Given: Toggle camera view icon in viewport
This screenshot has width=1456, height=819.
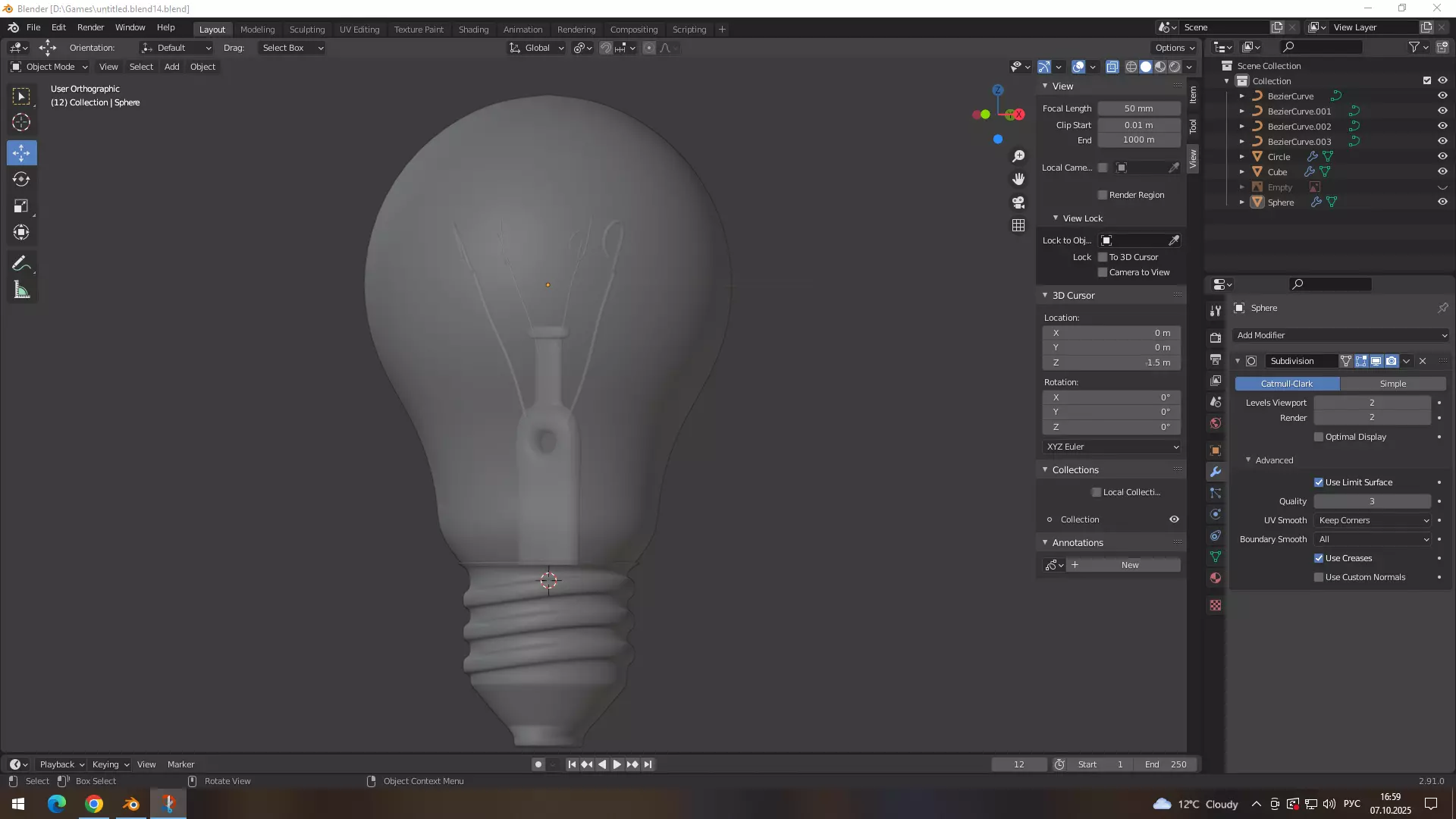Looking at the screenshot, I should (1018, 202).
